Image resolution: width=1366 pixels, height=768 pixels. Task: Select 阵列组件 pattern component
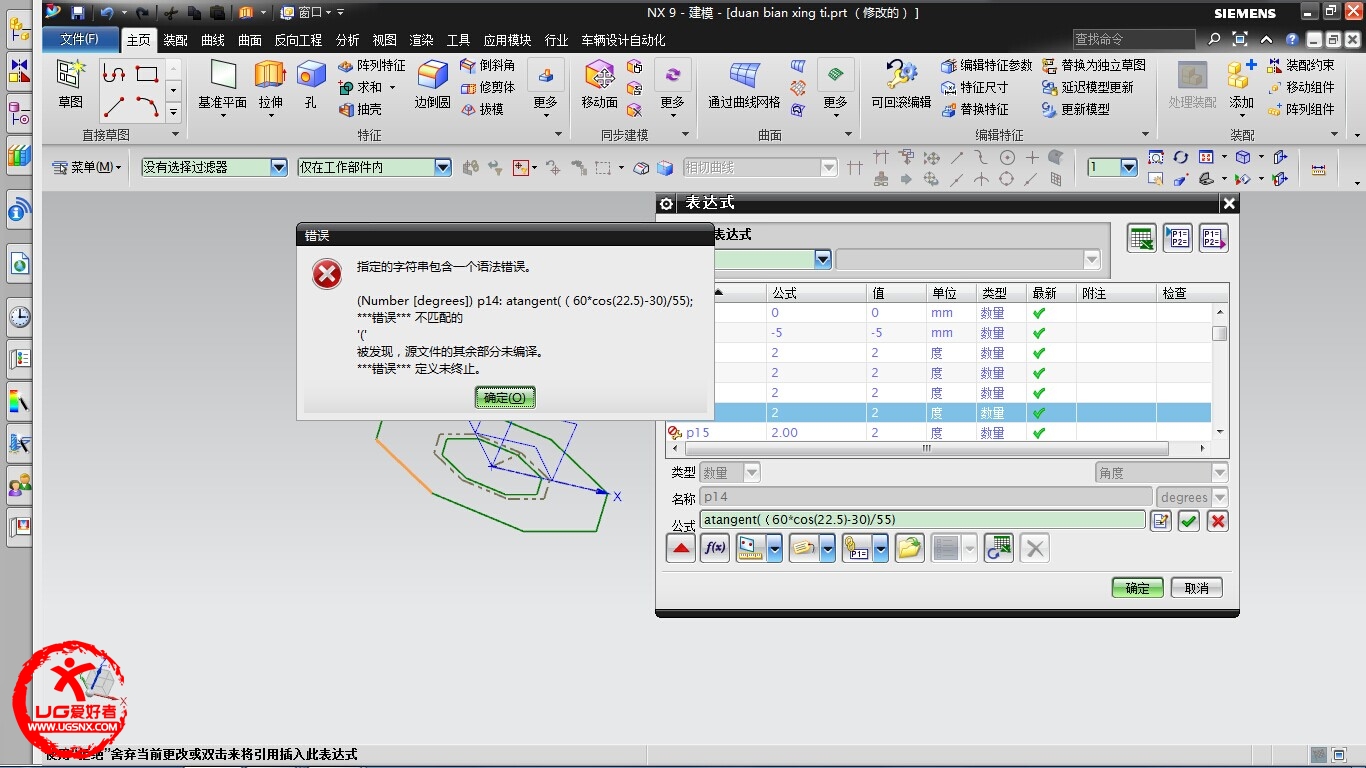click(x=1300, y=109)
